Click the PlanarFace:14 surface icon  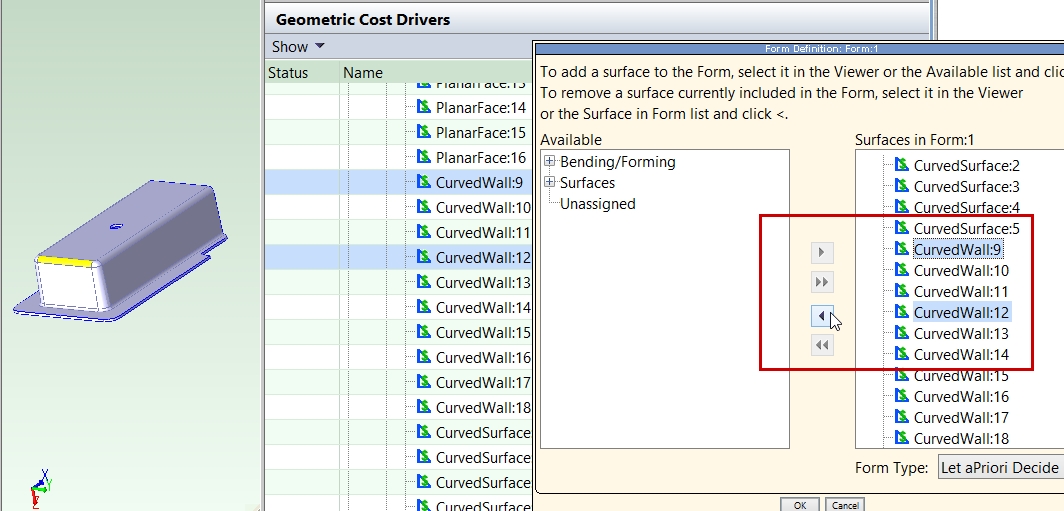[x=424, y=108]
